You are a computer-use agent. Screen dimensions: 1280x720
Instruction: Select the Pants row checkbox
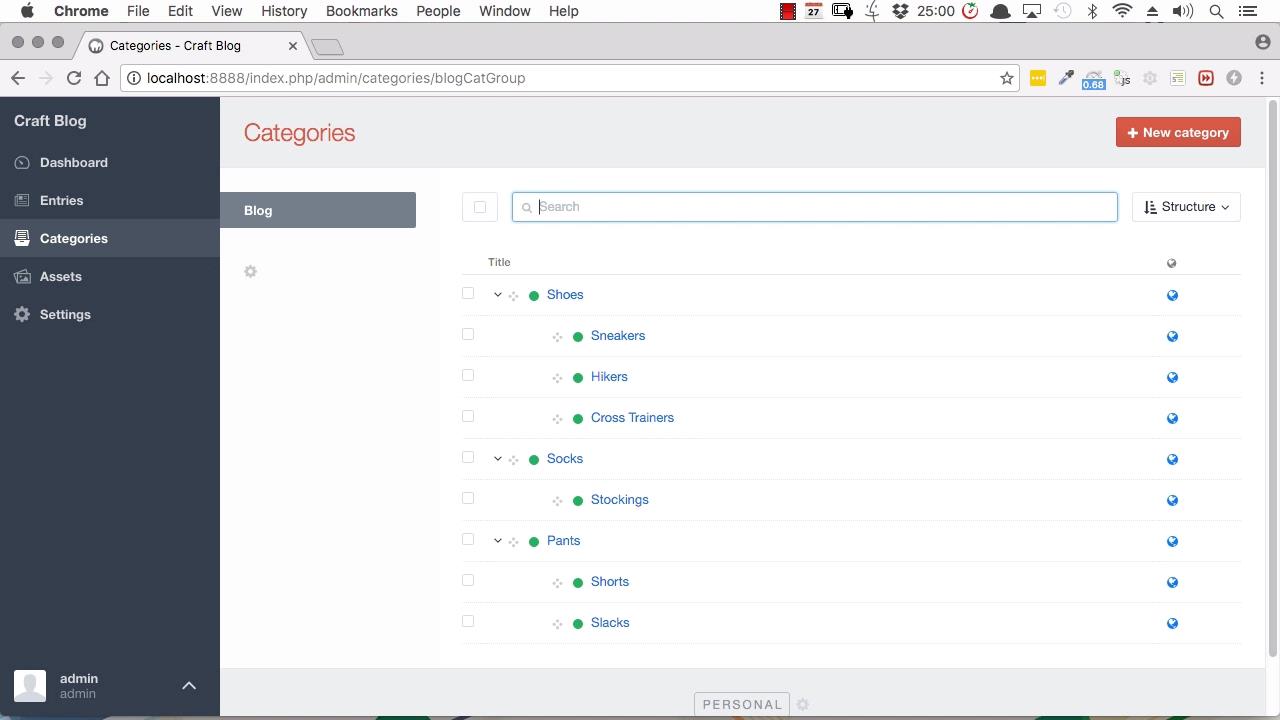468,539
